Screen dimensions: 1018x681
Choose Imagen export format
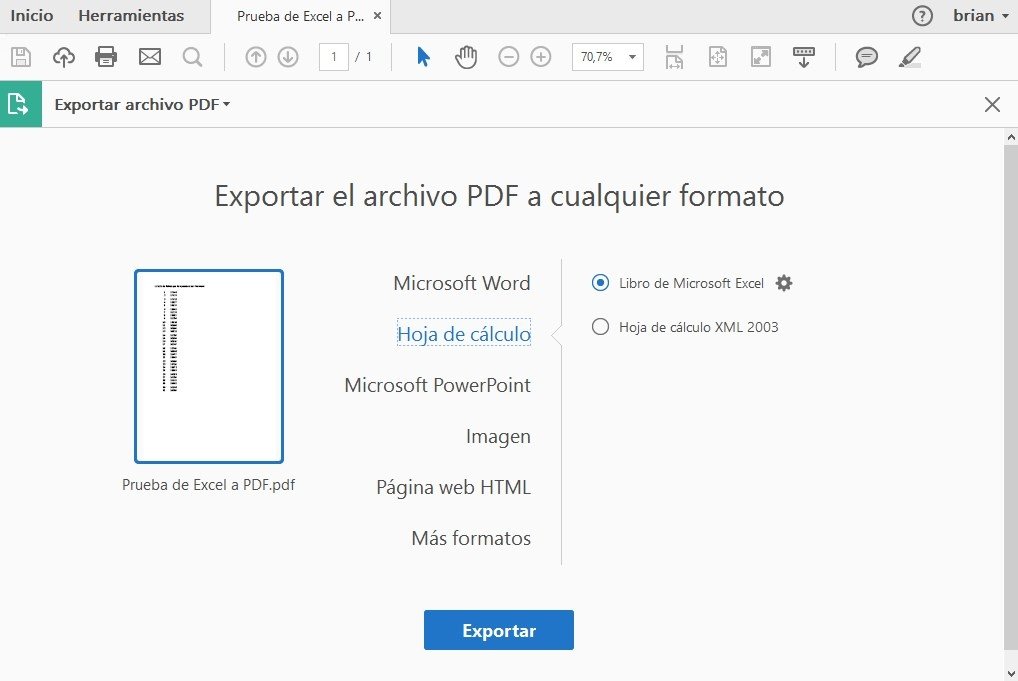pyautogui.click(x=498, y=436)
